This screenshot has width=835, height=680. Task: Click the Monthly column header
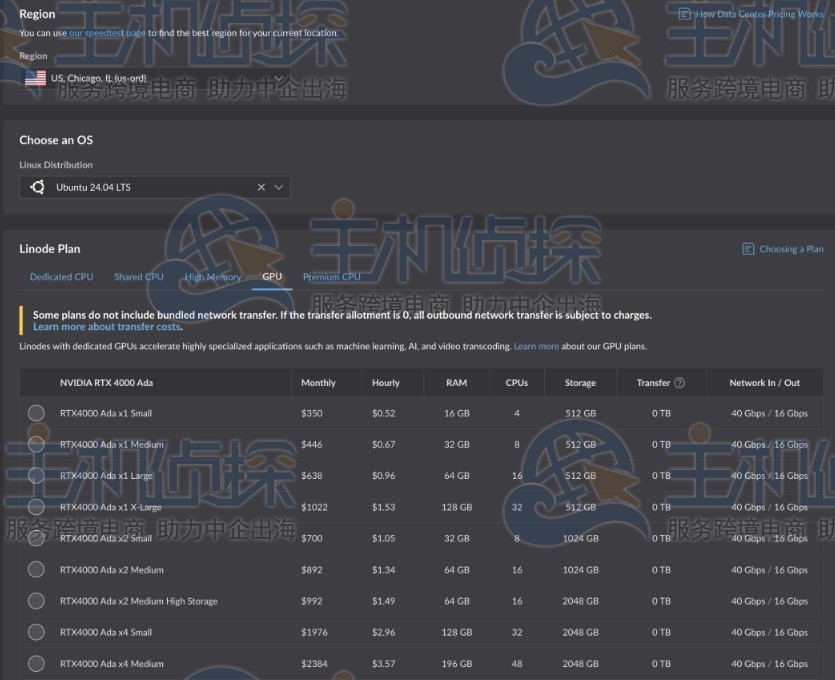click(x=318, y=383)
